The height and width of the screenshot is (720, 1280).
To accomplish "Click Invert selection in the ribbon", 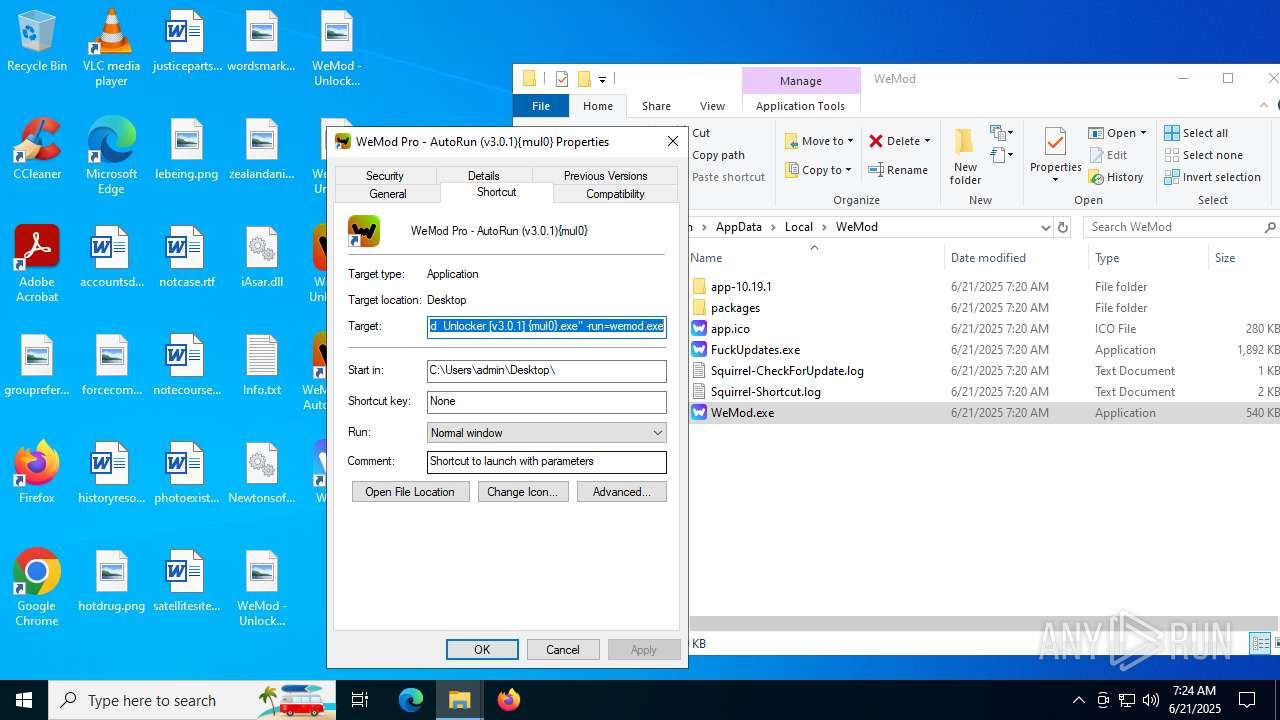I will click(x=1212, y=177).
